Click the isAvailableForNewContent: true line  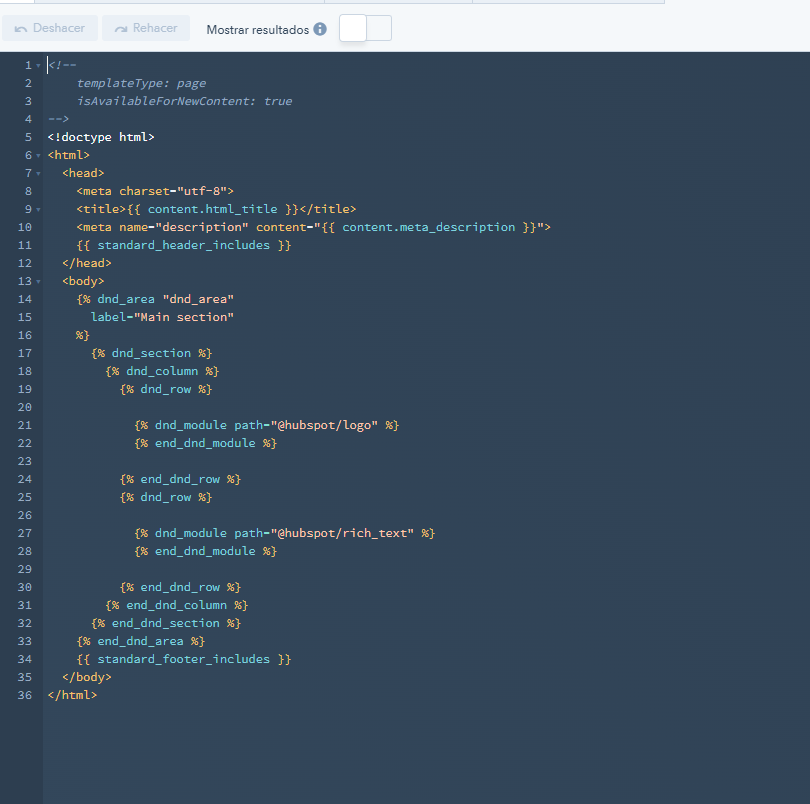184,101
